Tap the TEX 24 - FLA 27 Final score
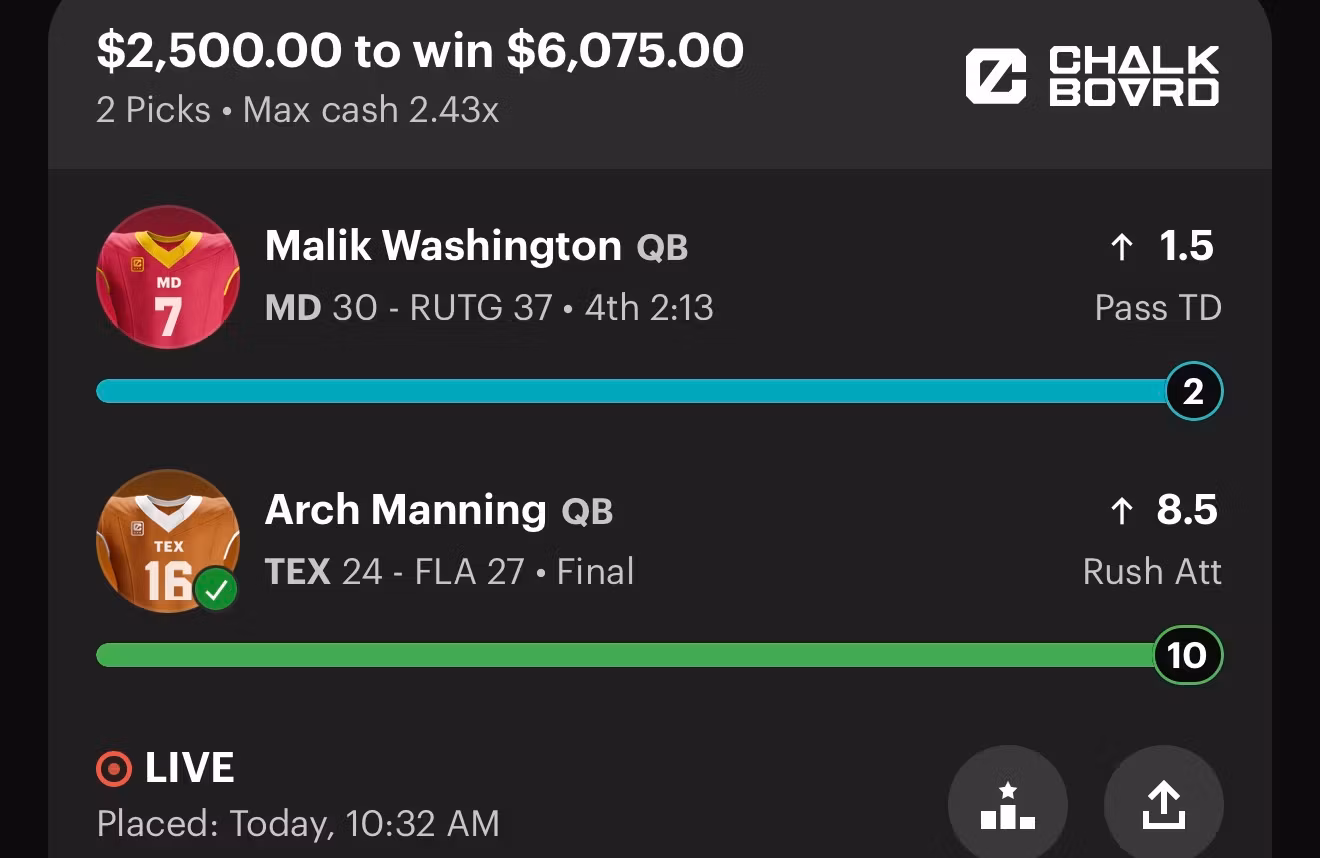This screenshot has width=1320, height=858. (449, 571)
